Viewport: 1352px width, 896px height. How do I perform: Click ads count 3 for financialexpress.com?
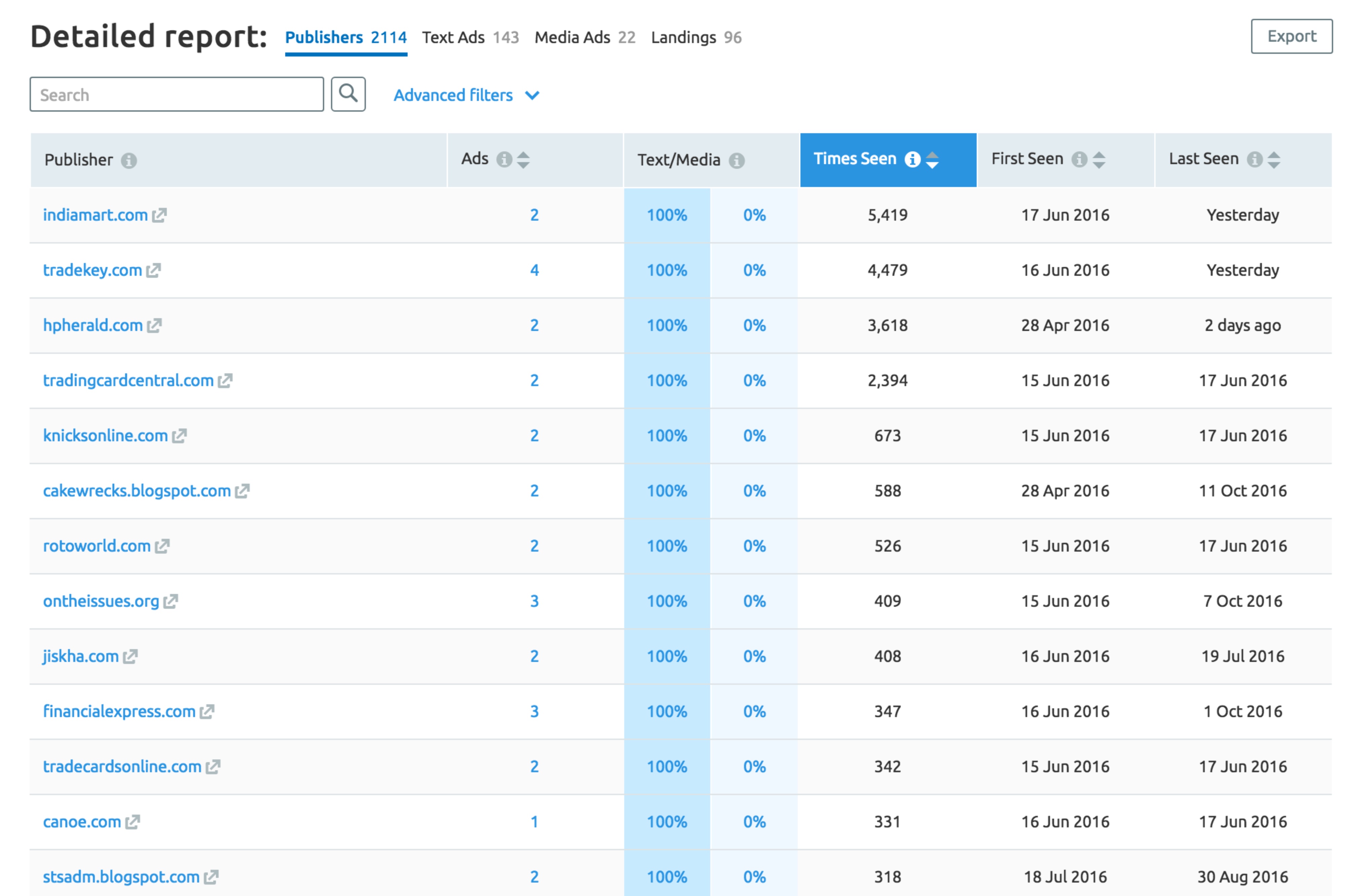click(534, 711)
